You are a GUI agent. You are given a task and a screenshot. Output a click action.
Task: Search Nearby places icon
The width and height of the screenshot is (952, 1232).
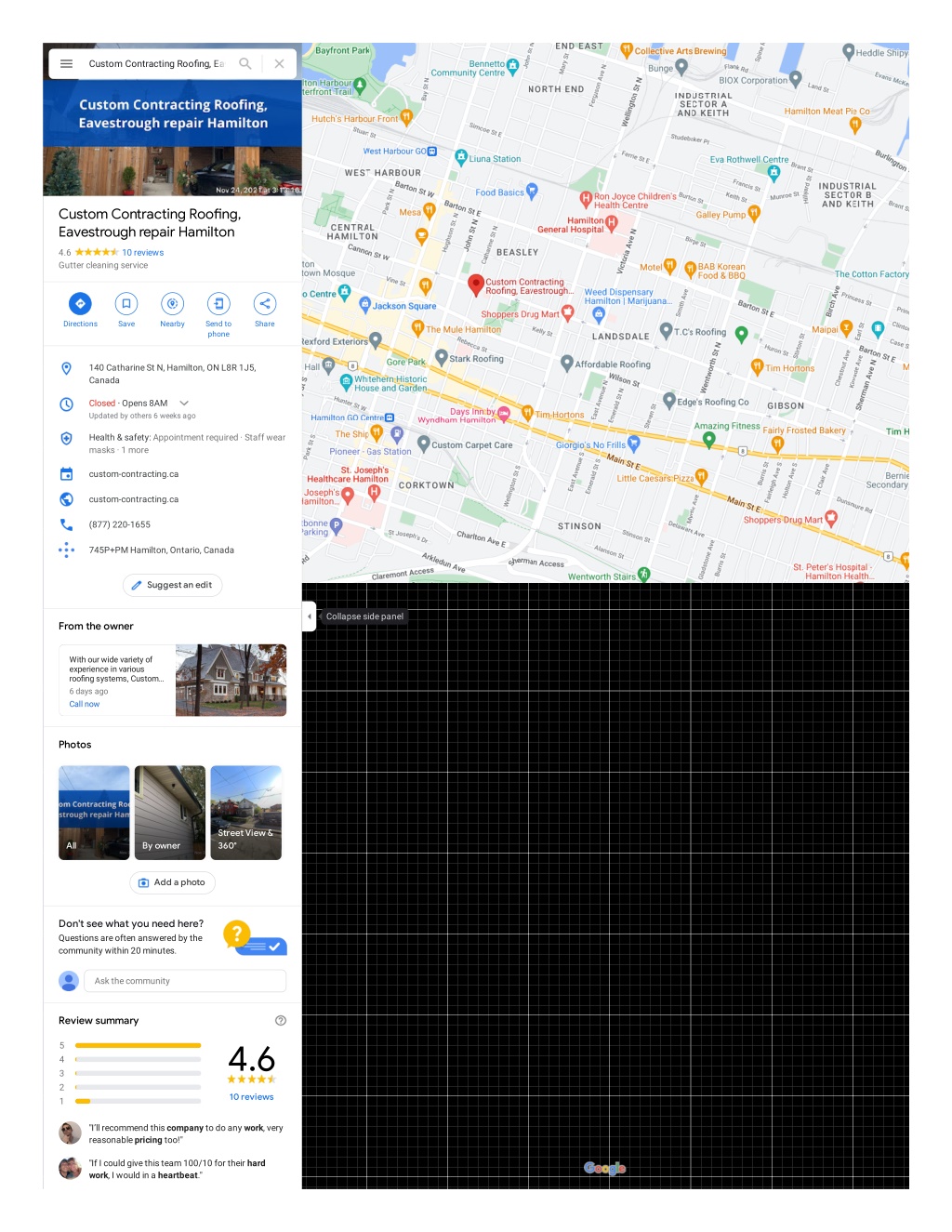pyautogui.click(x=172, y=304)
